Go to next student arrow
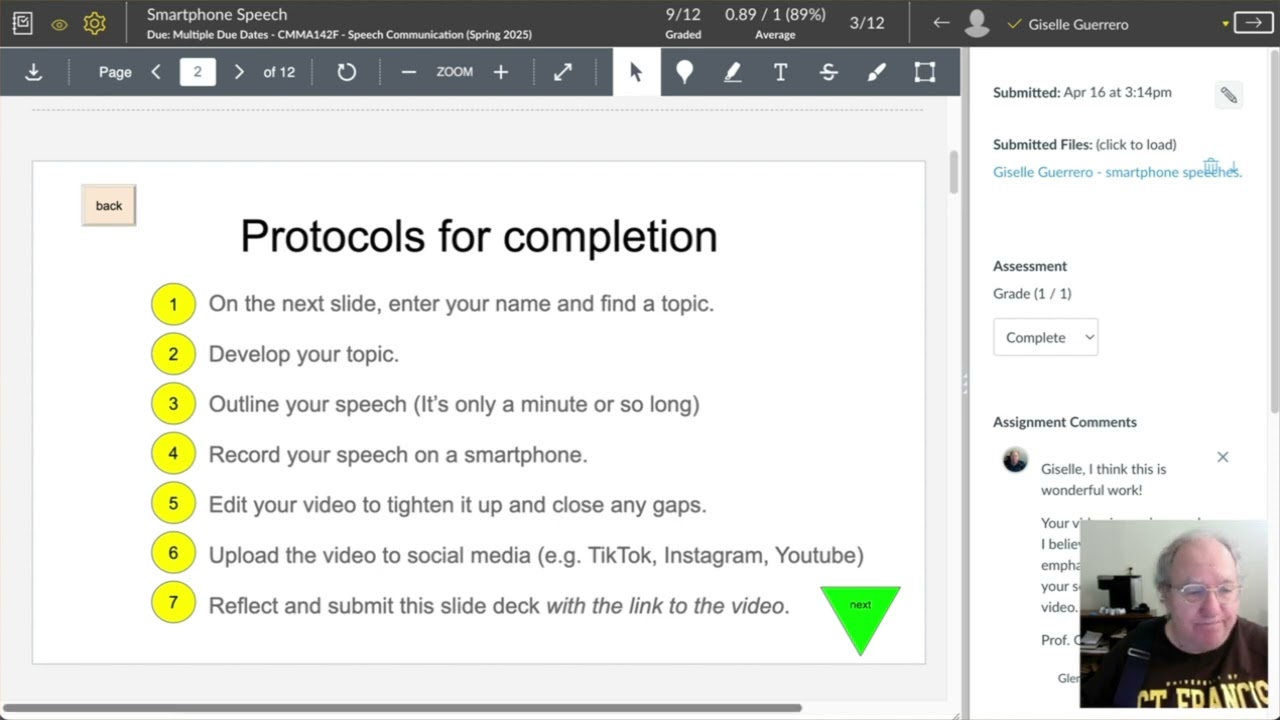The image size is (1280, 720). tap(1254, 23)
